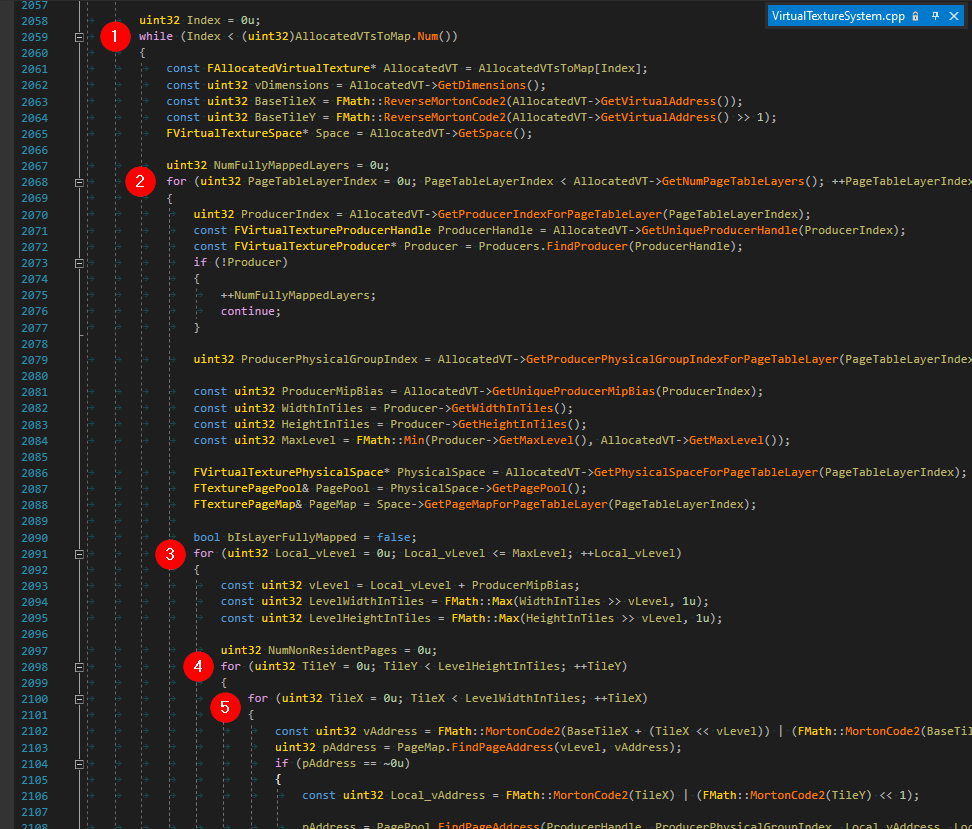Click the NumNonResidentPages declaration on line 2097
The height and width of the screenshot is (829, 972).
332,650
